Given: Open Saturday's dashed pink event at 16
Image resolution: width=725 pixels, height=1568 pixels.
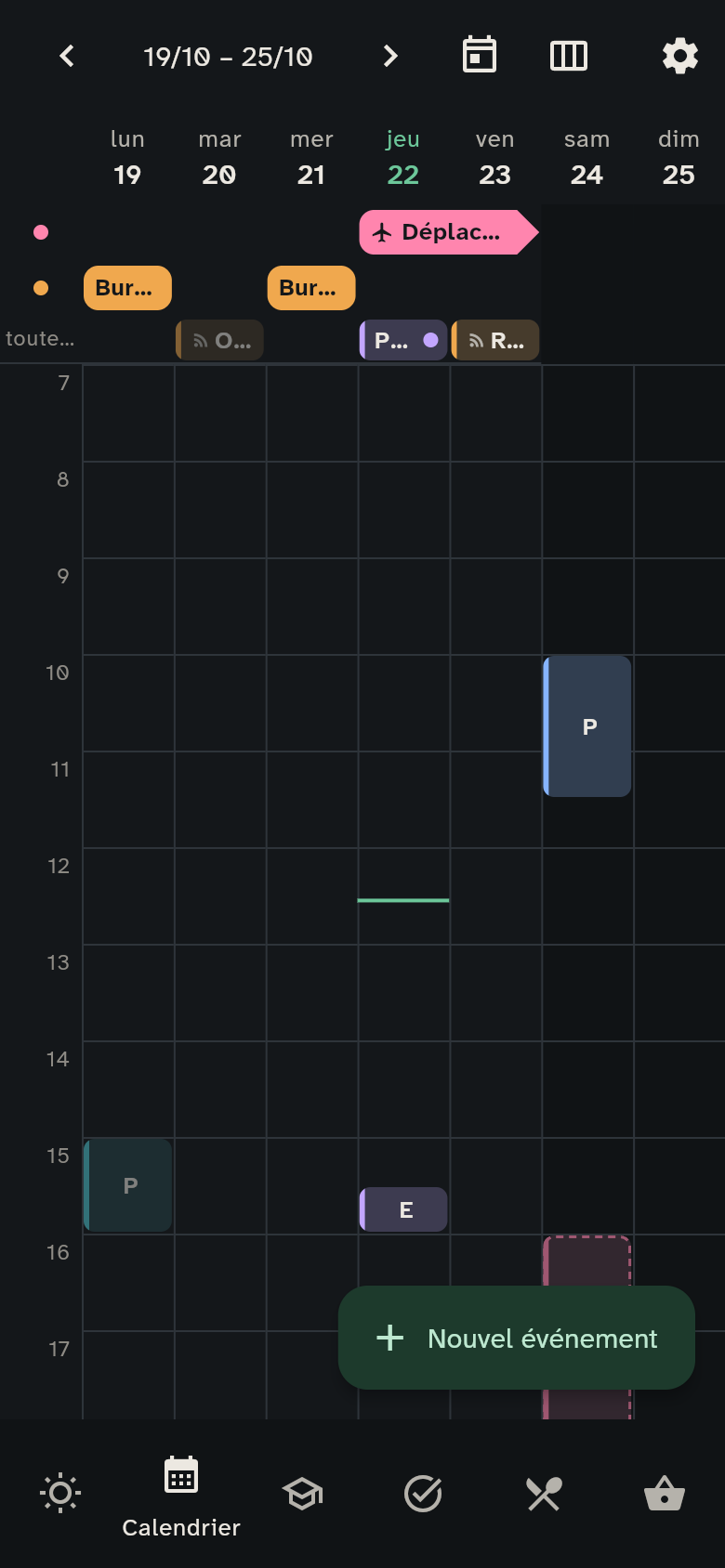Looking at the screenshot, I should coord(587,1261).
